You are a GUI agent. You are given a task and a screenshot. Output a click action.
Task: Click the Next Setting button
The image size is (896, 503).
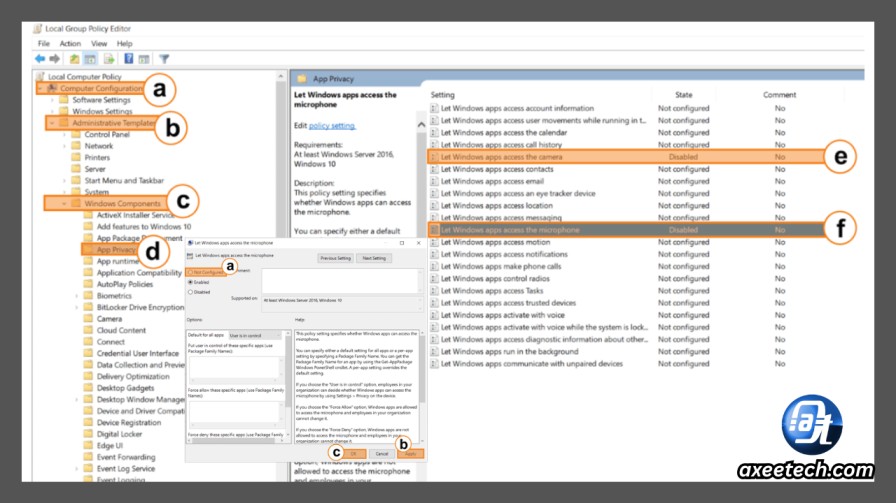pos(374,258)
